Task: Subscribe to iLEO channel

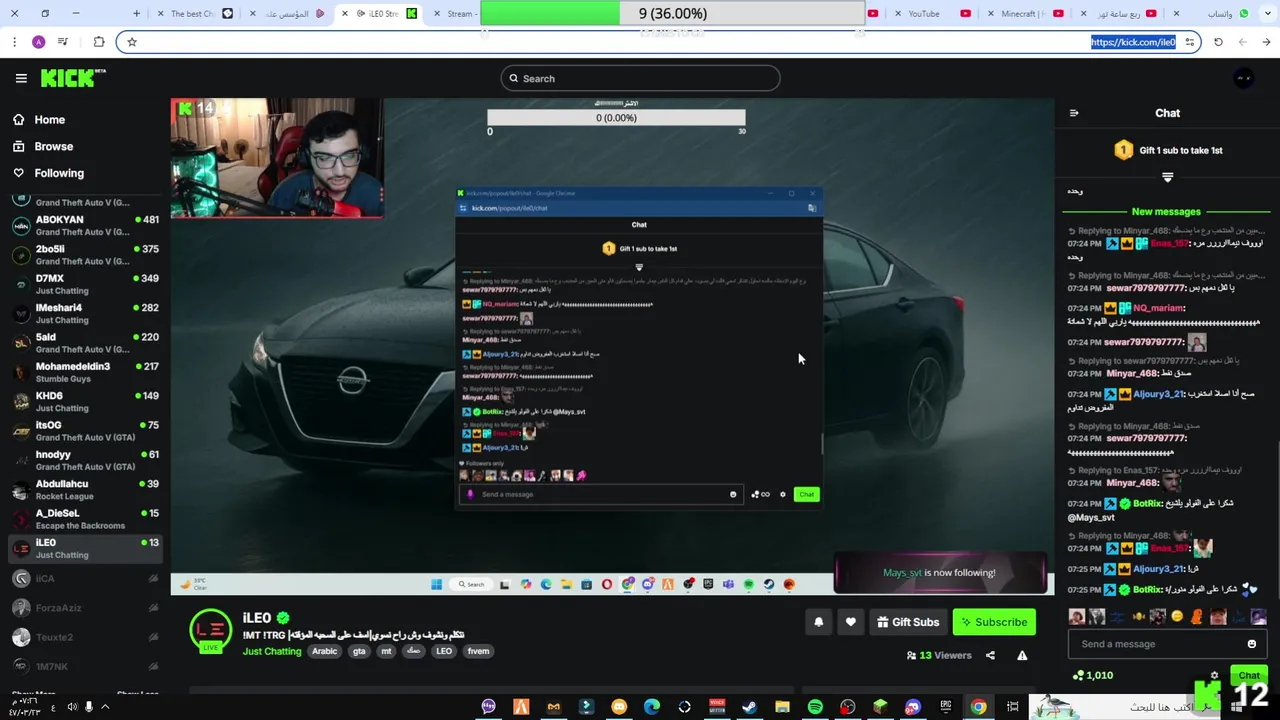Action: pos(994,622)
